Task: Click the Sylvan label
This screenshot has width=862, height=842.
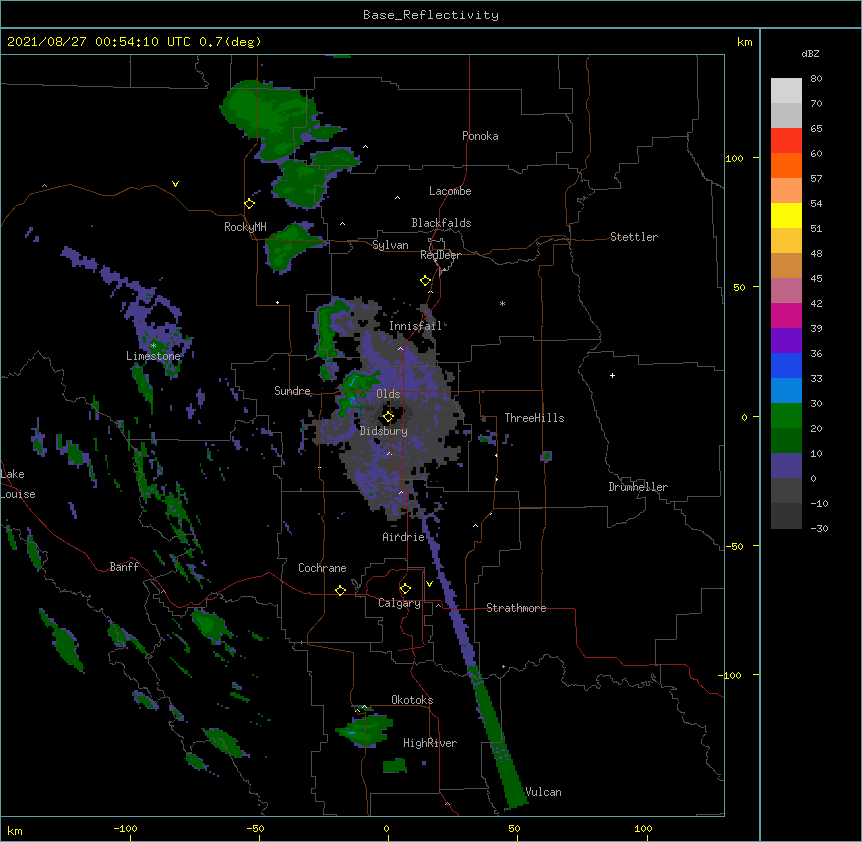Action: coord(390,245)
